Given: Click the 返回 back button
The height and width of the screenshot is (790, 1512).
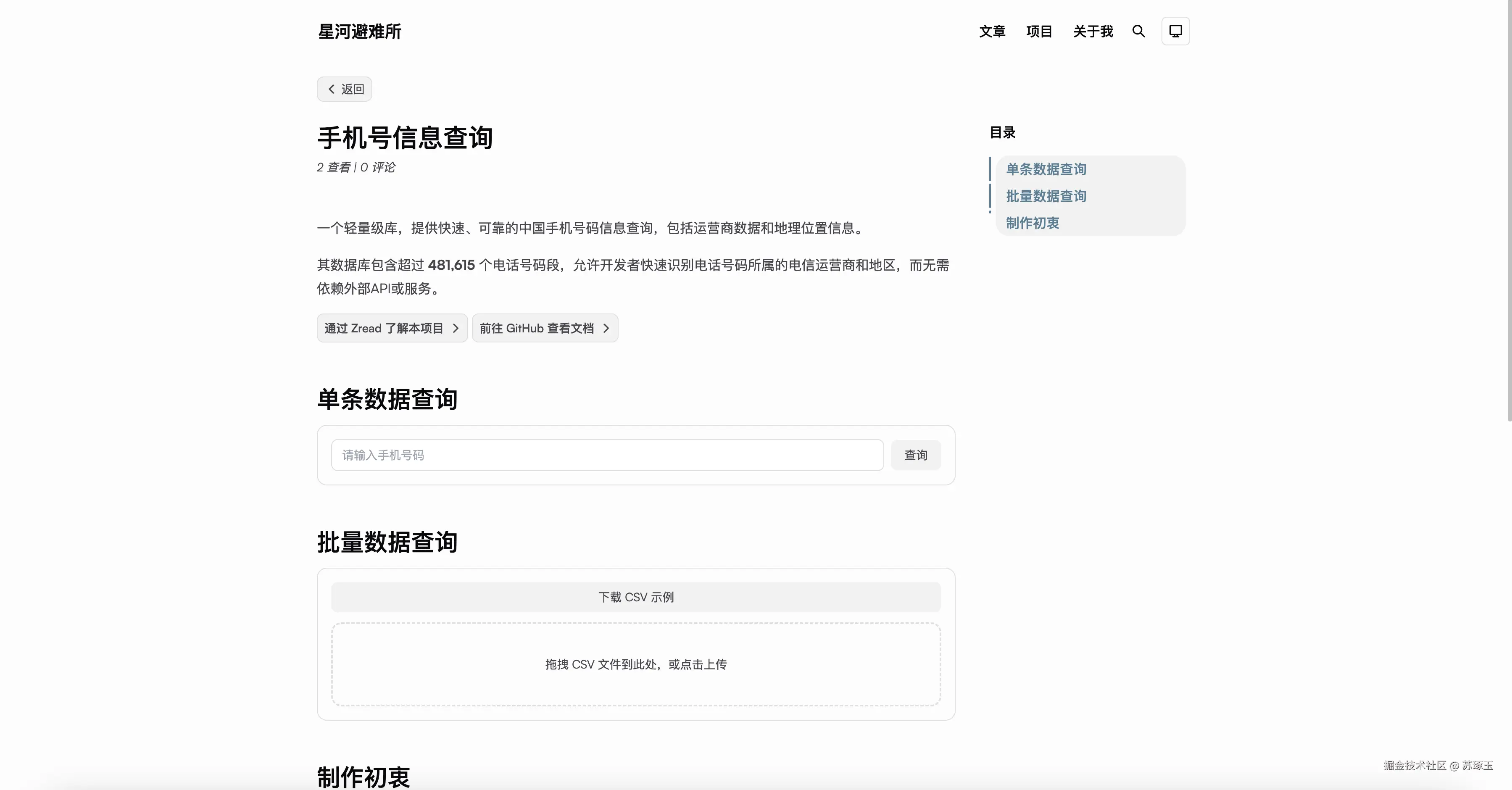Looking at the screenshot, I should (352, 89).
